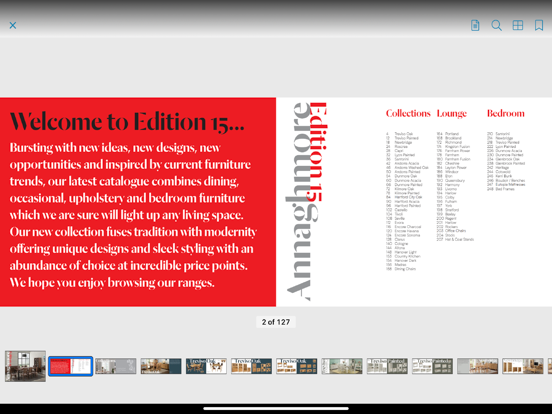Click the 'Dining Chairs' index entry
The height and width of the screenshot is (414, 552).
[405, 269]
